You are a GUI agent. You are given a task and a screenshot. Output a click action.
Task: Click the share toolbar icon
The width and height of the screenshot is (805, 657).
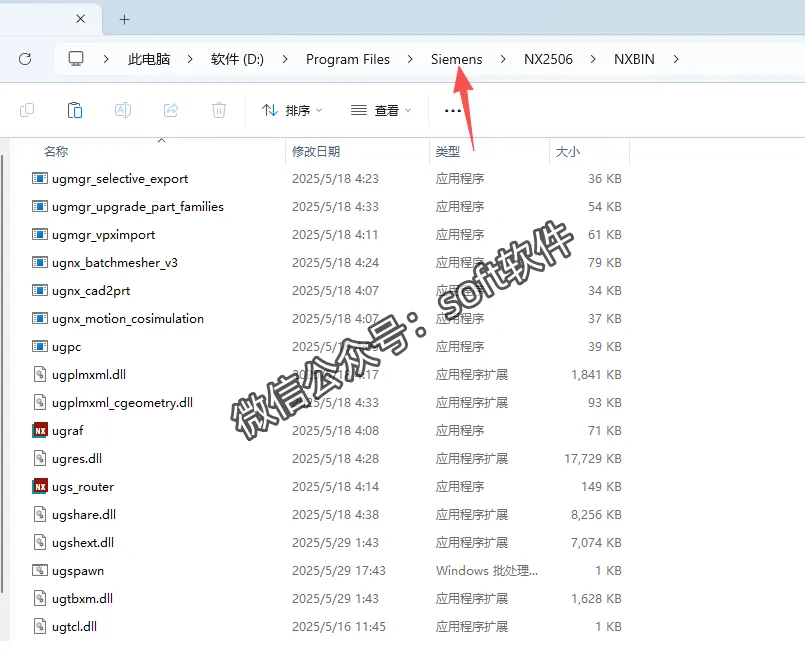pyautogui.click(x=171, y=110)
